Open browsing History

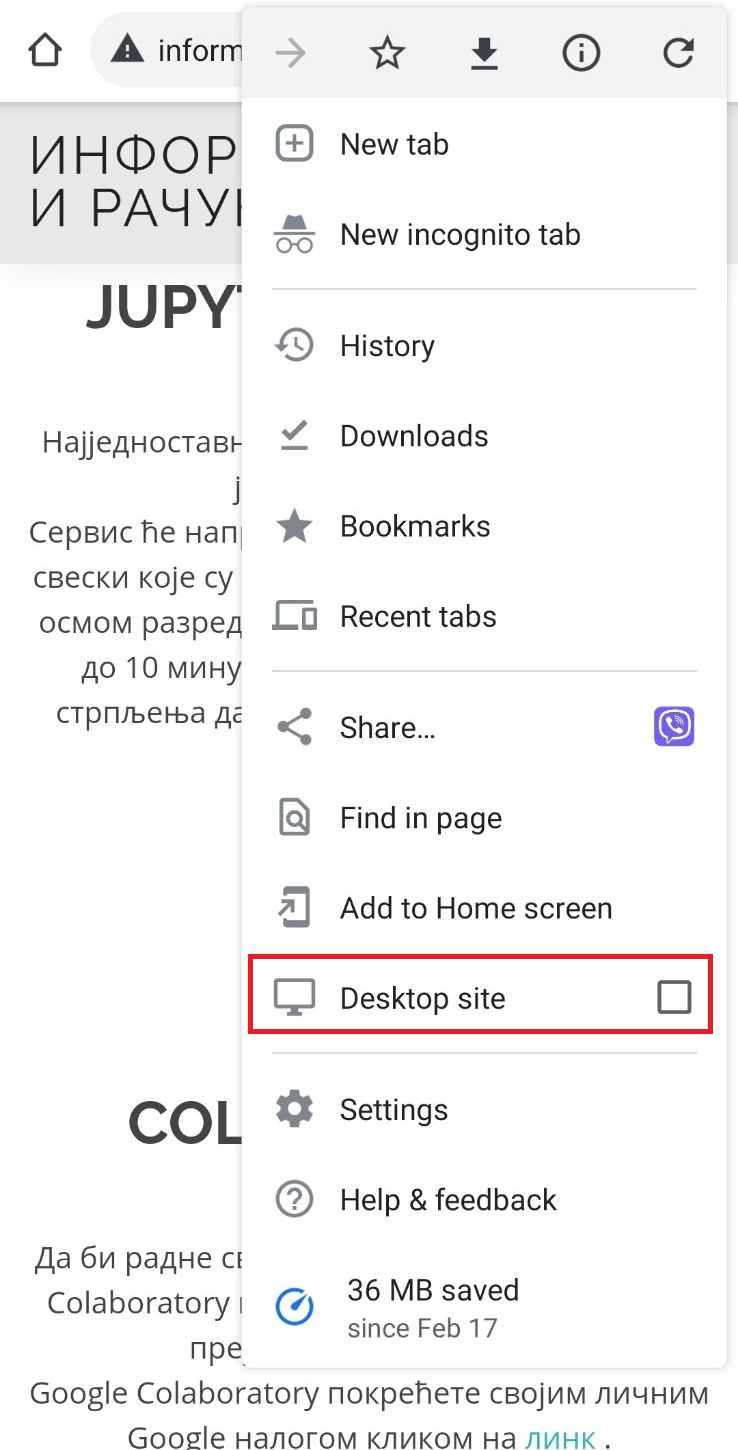click(x=387, y=346)
